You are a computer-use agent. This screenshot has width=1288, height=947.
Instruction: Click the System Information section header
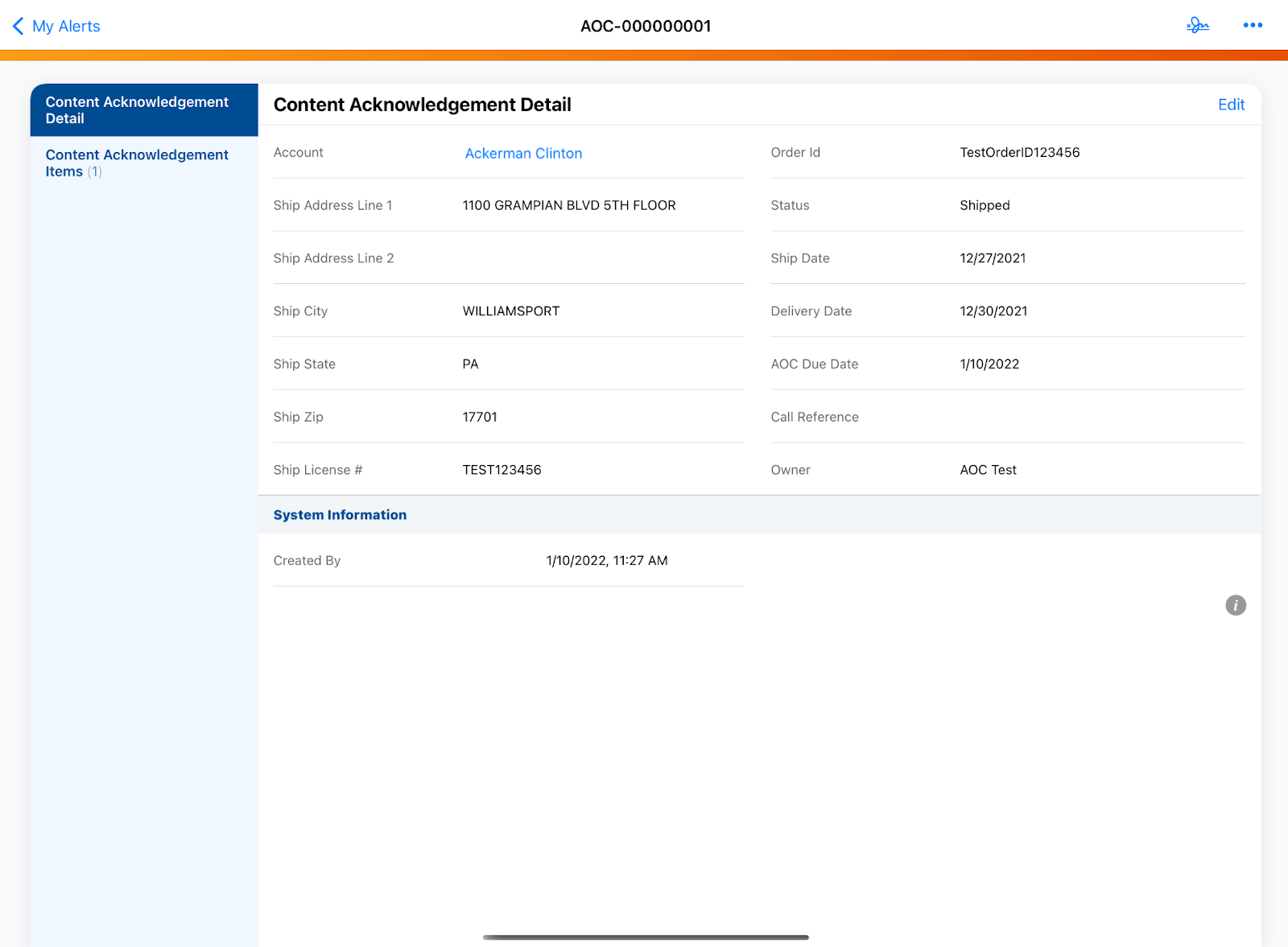click(340, 515)
